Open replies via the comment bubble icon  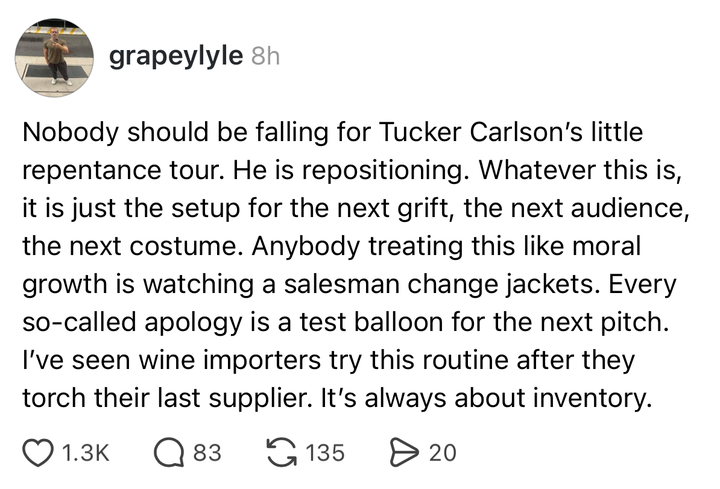pos(169,453)
